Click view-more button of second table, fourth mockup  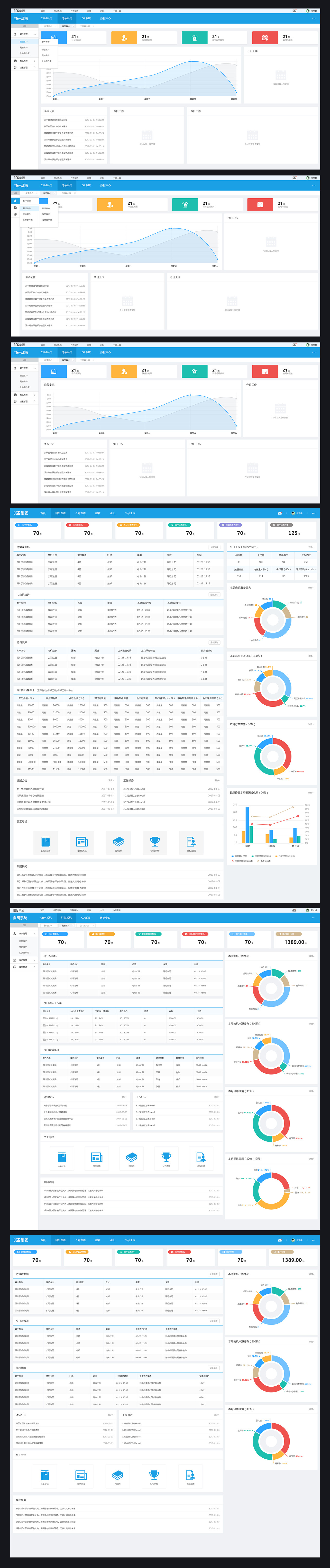214,595
